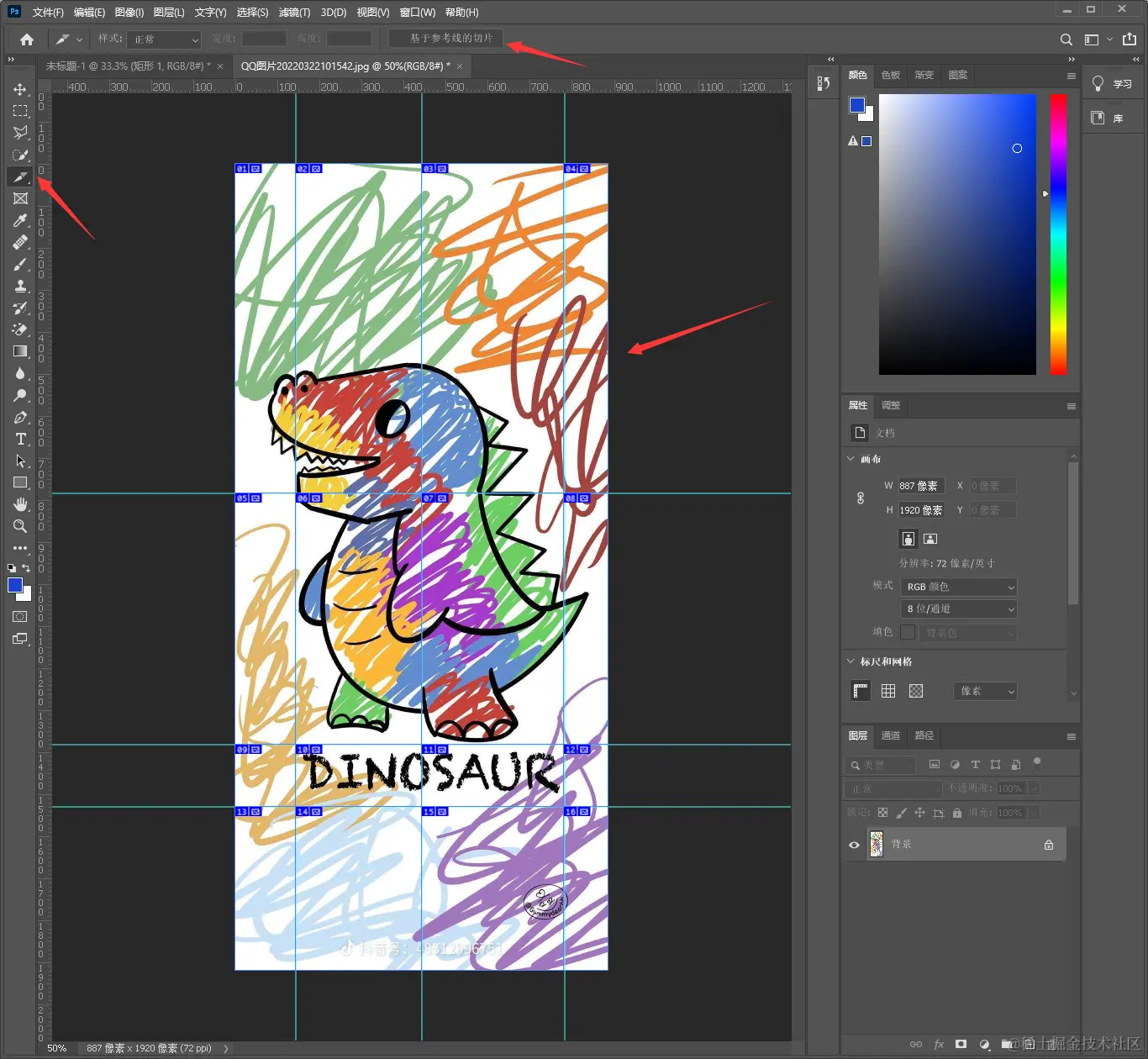Add a layer style with fx icon
The width and height of the screenshot is (1148, 1059).
coord(939,1044)
